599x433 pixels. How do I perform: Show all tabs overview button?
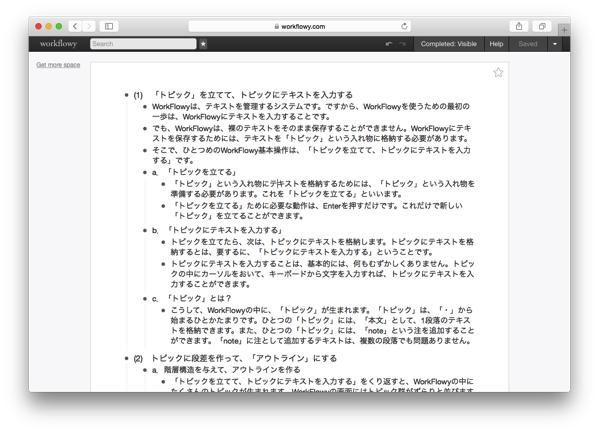tap(542, 26)
